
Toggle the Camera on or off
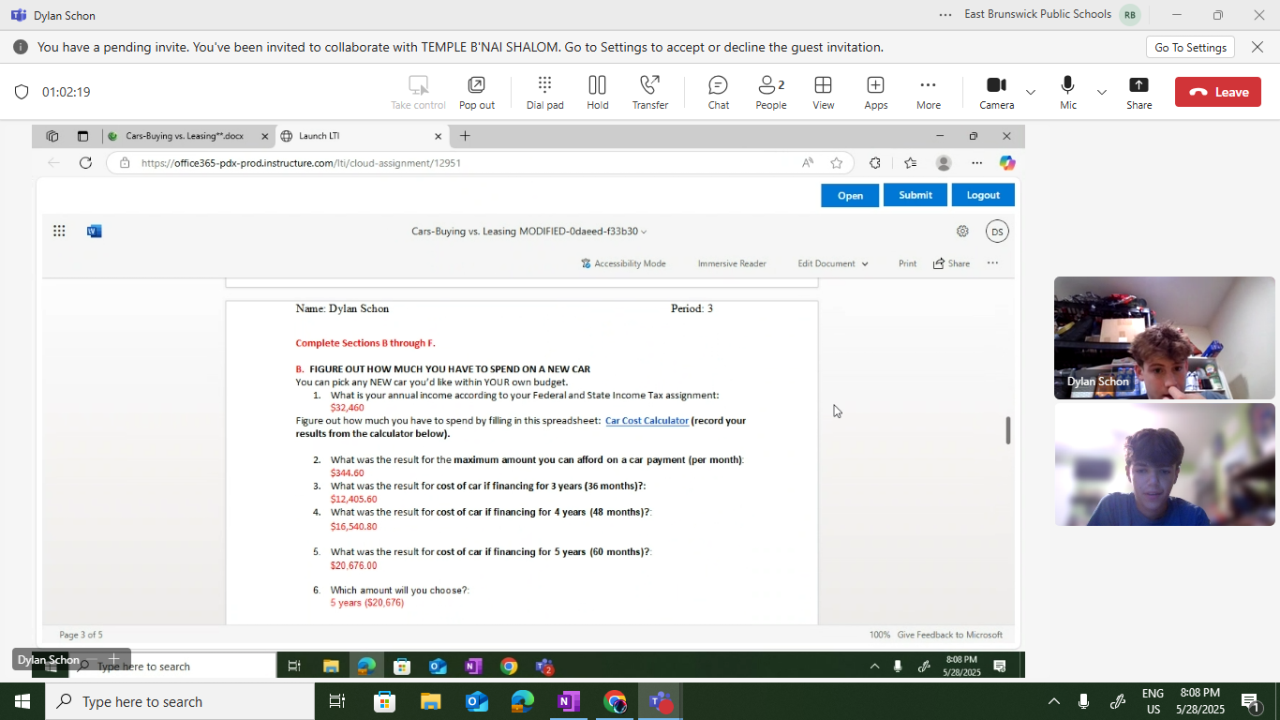[x=996, y=92]
